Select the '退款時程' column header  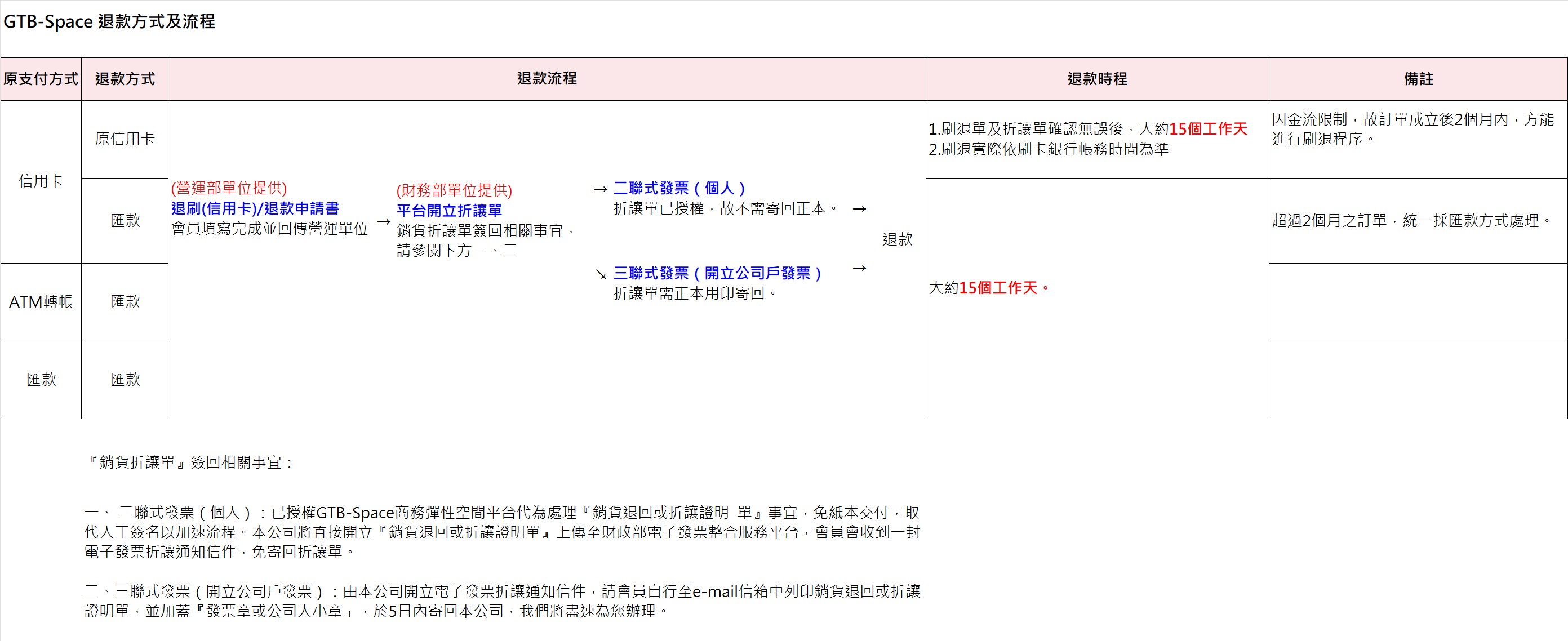[1097, 79]
